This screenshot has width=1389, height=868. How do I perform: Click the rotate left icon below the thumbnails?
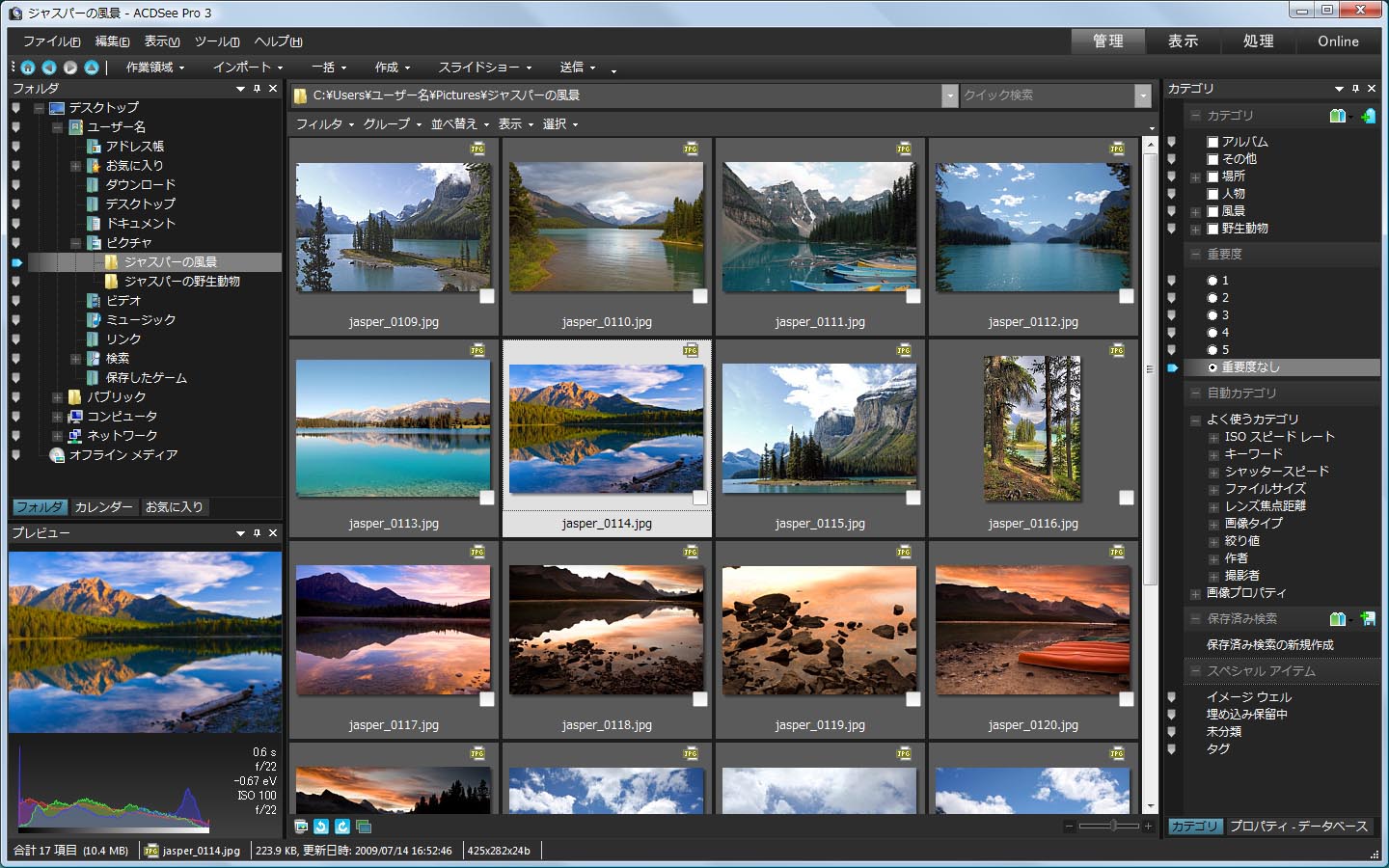(321, 827)
